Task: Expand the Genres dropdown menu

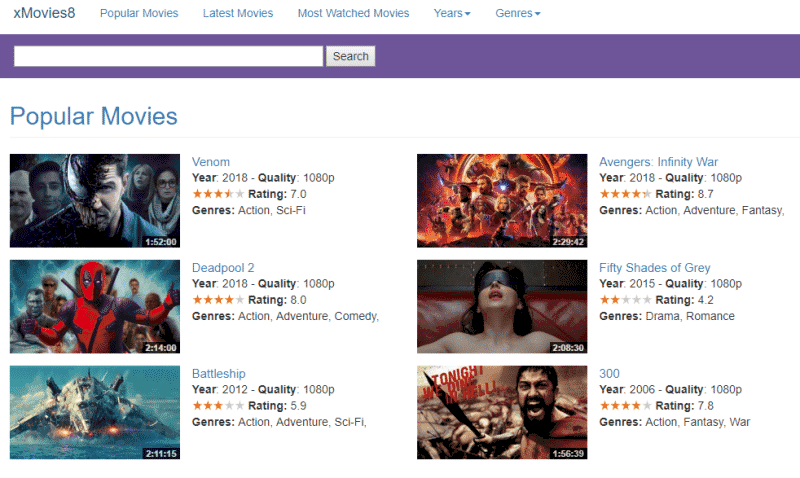Action: pos(518,14)
